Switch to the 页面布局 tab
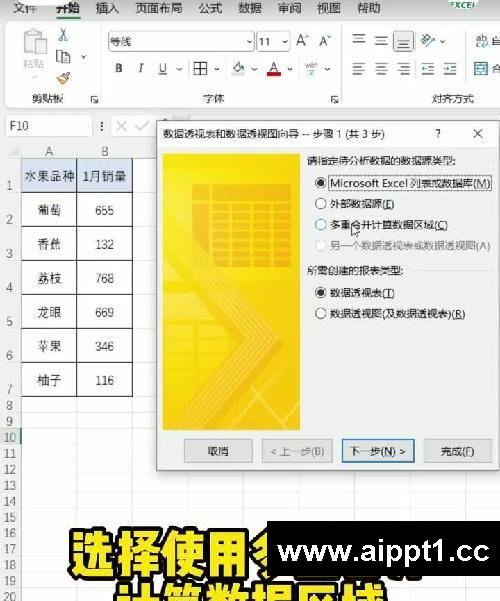Screen dimensions: 500x601 pos(159,8)
